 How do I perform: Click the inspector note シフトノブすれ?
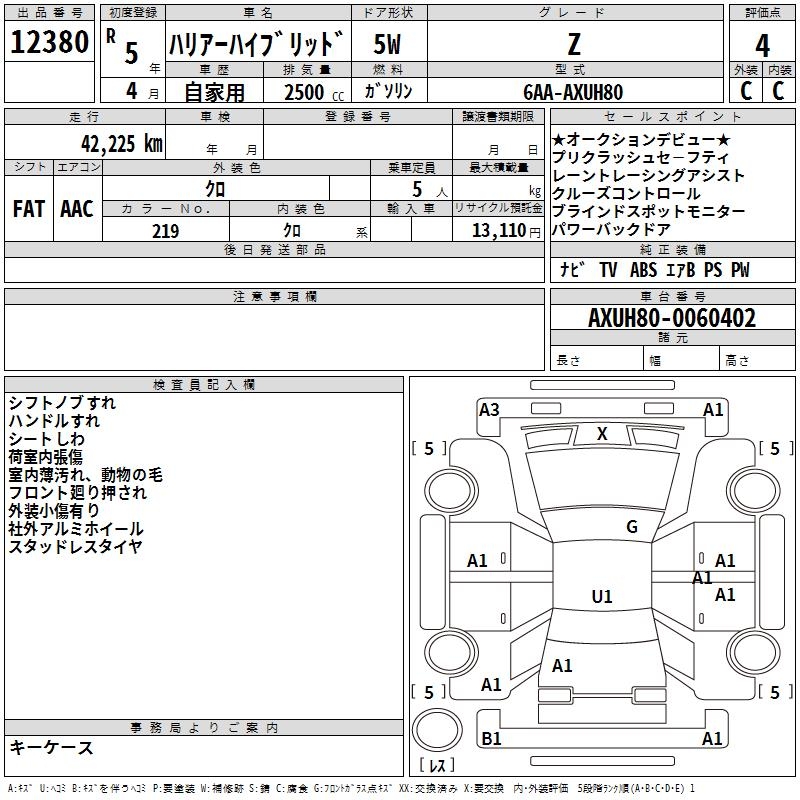point(62,403)
